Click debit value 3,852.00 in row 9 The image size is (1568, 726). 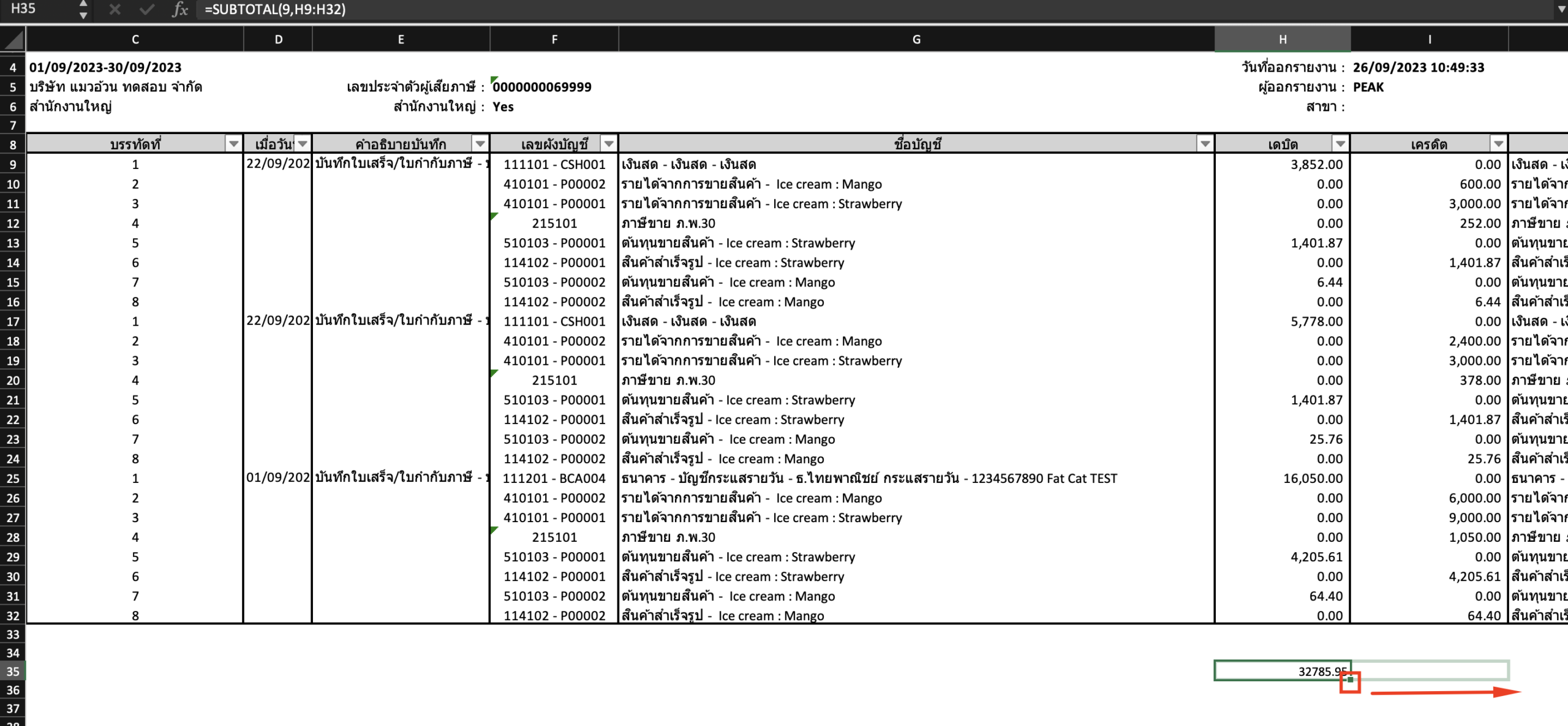click(1316, 164)
